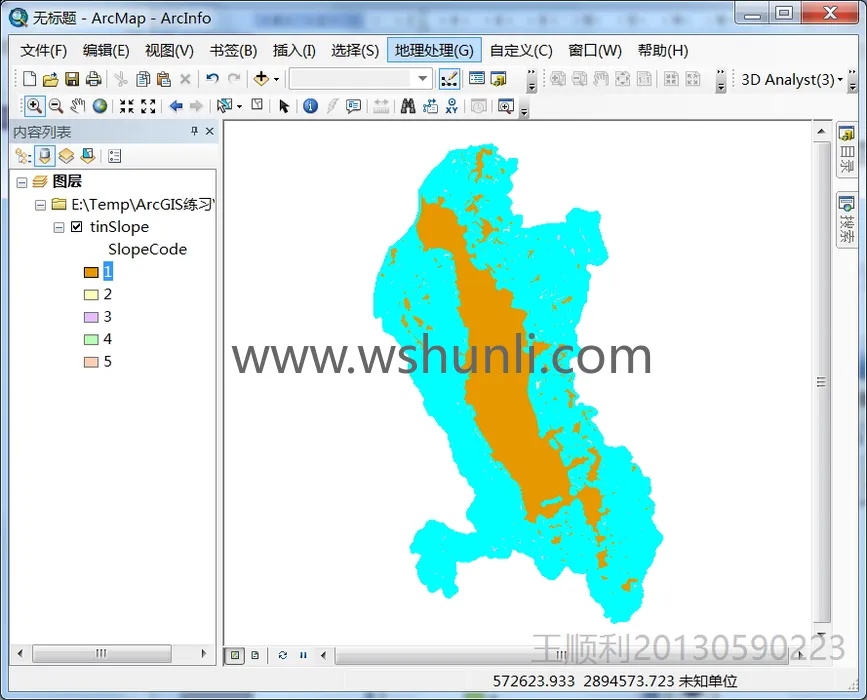Refresh map view button
Screen dimensions: 867x700
click(x=283, y=655)
